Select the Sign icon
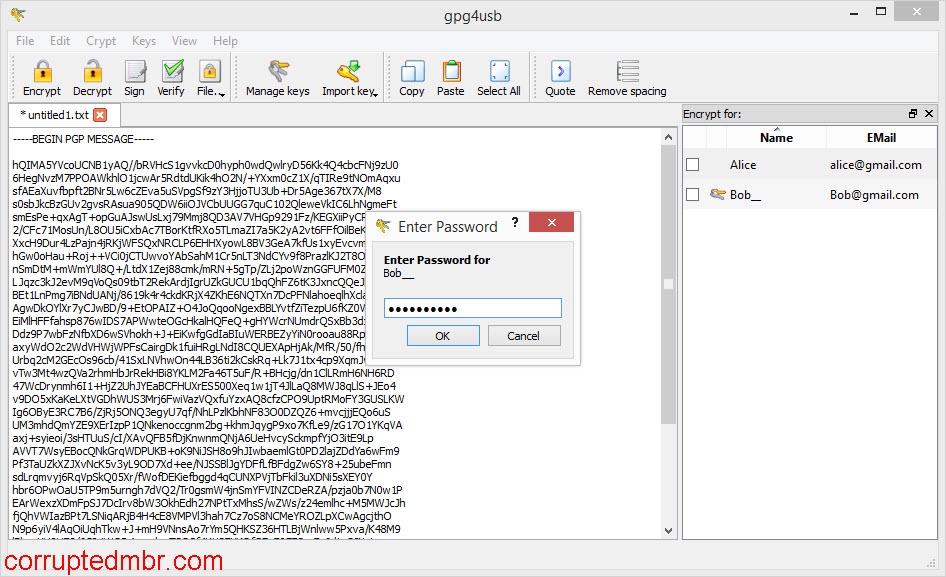946x577 pixels. click(135, 75)
